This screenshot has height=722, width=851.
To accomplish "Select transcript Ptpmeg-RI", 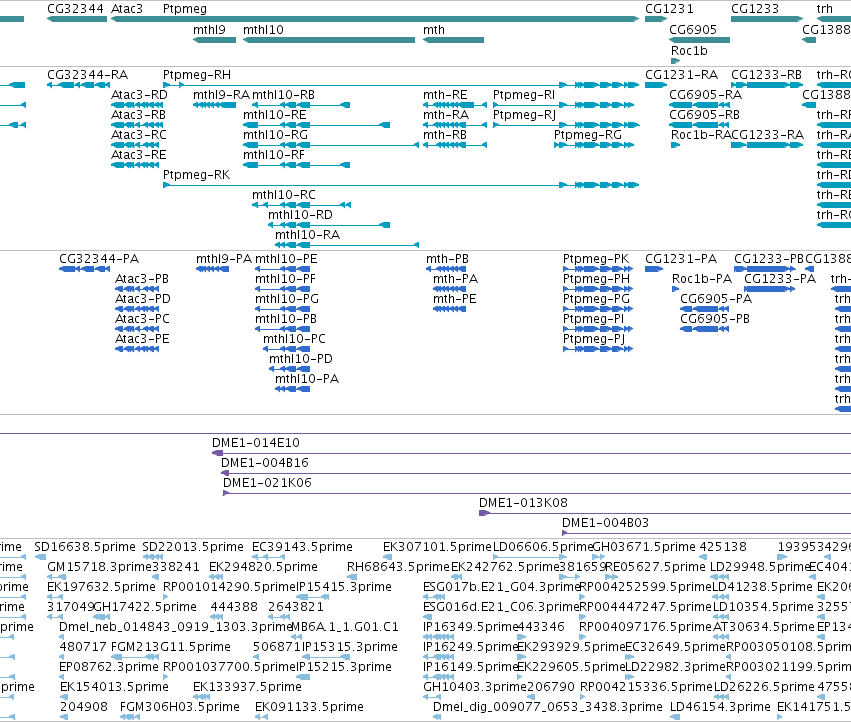I will [x=524, y=96].
